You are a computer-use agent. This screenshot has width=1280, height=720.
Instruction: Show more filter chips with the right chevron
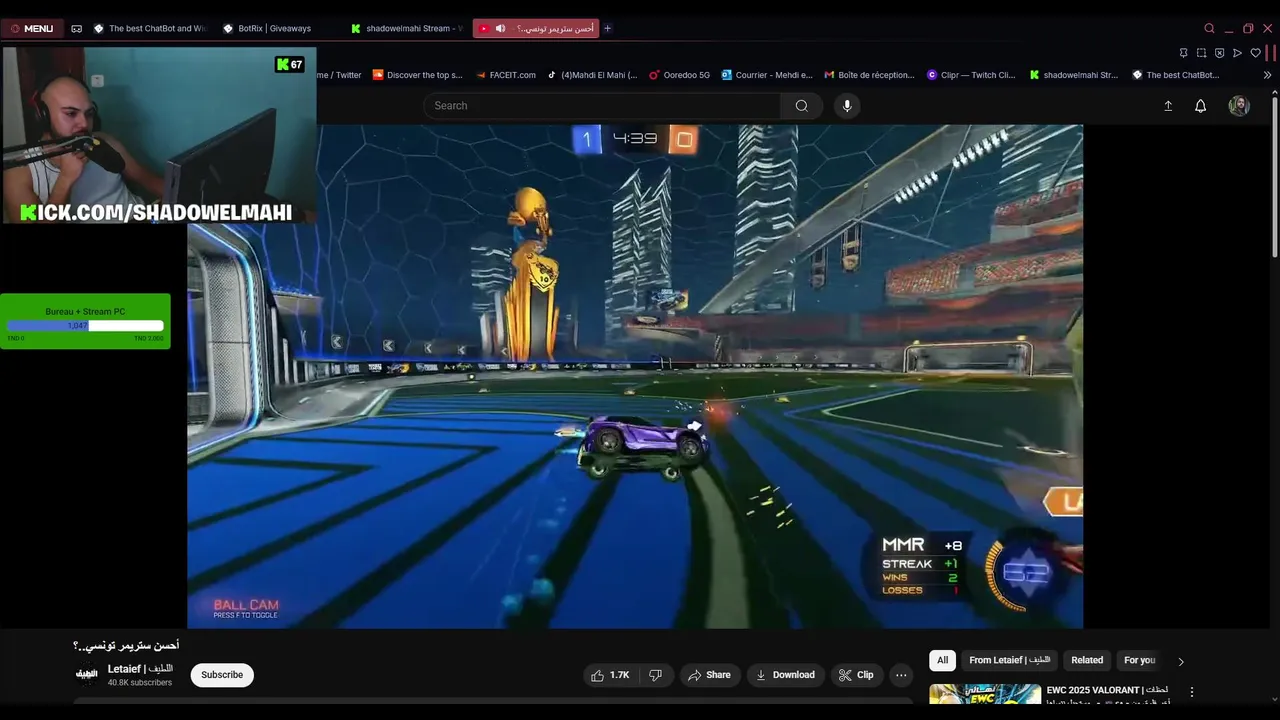tap(1181, 661)
